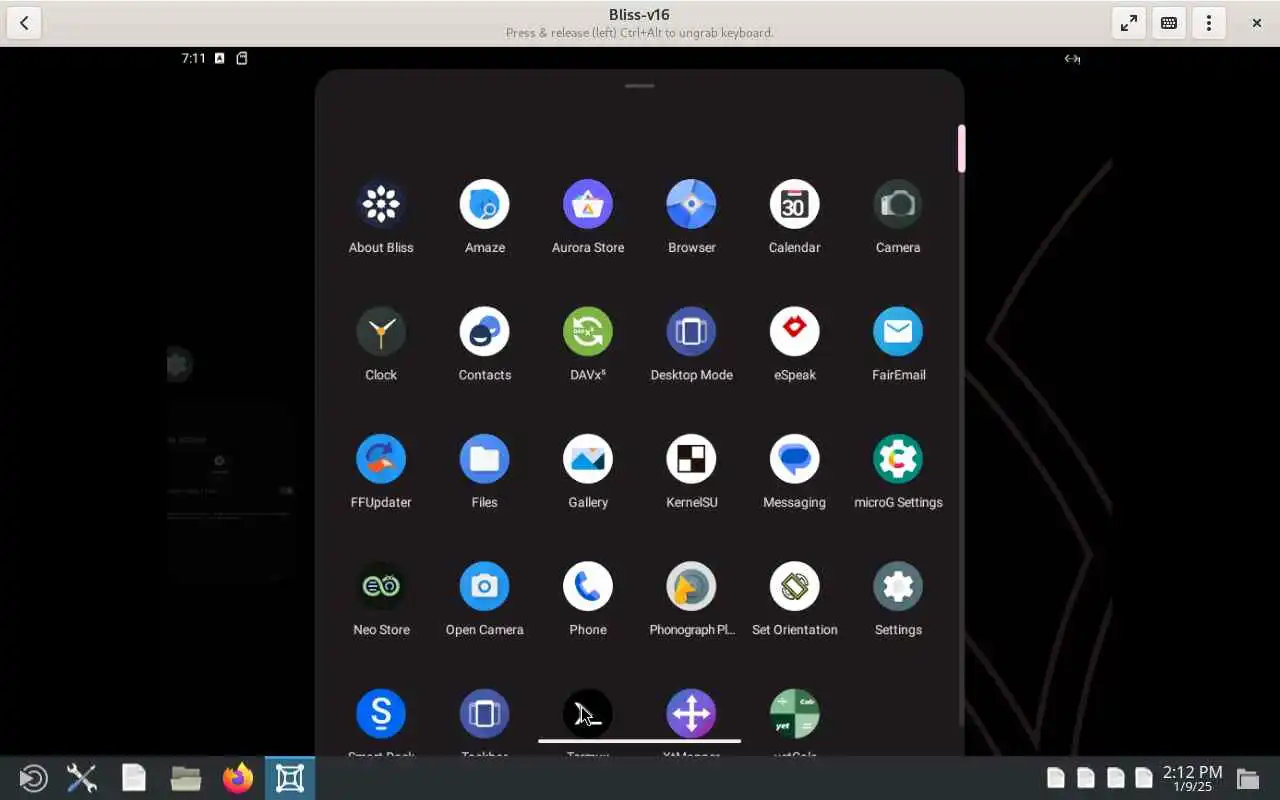Launch FFUpdater
Screen dimensions: 1280x800
coord(381,459)
